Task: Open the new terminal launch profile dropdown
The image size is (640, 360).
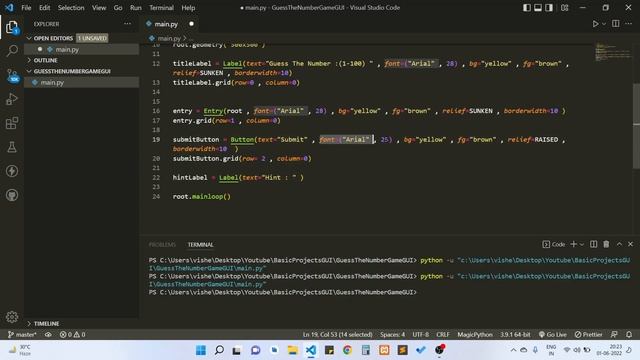Action: point(582,244)
